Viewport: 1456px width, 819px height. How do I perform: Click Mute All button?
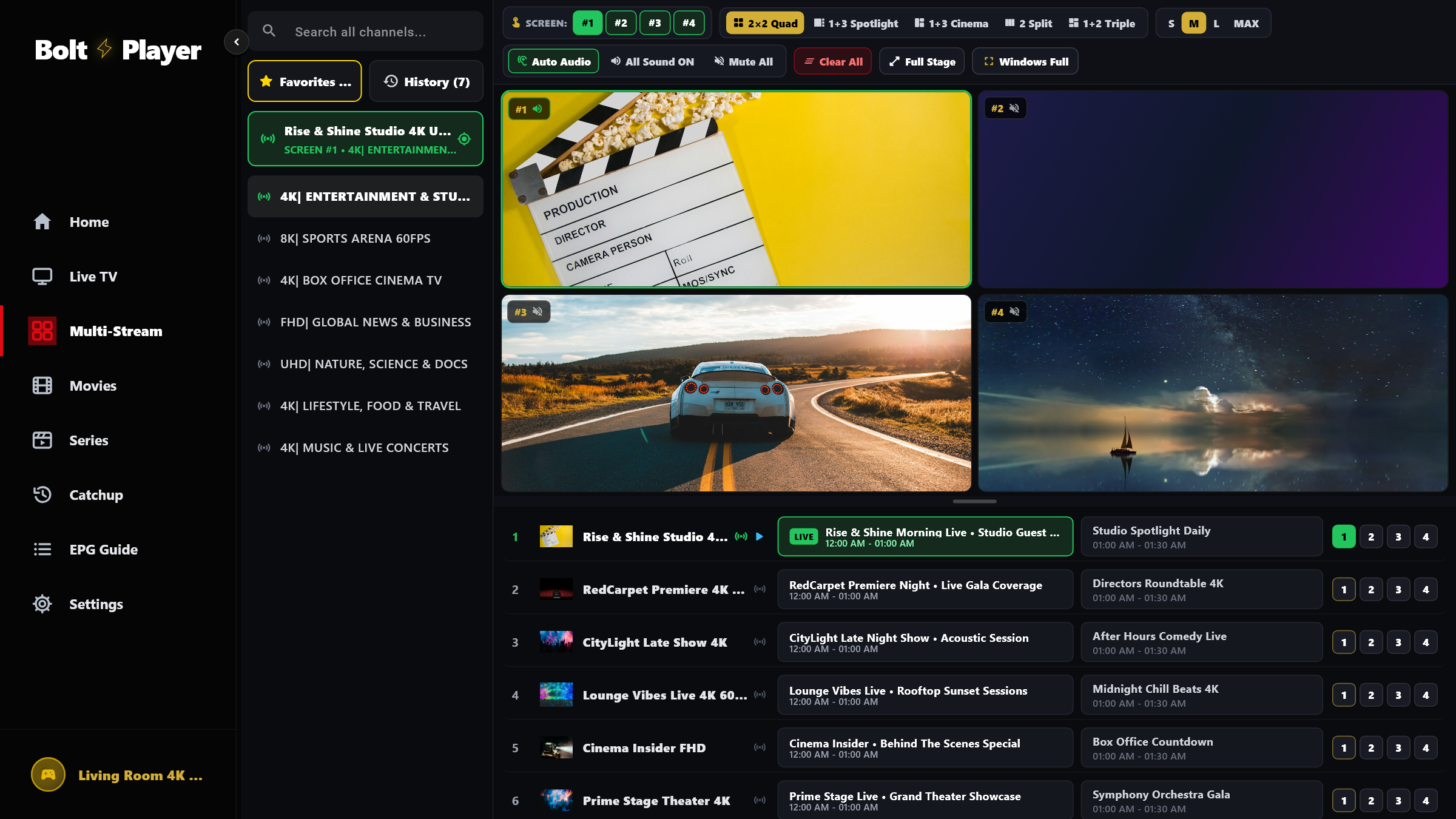[744, 61]
